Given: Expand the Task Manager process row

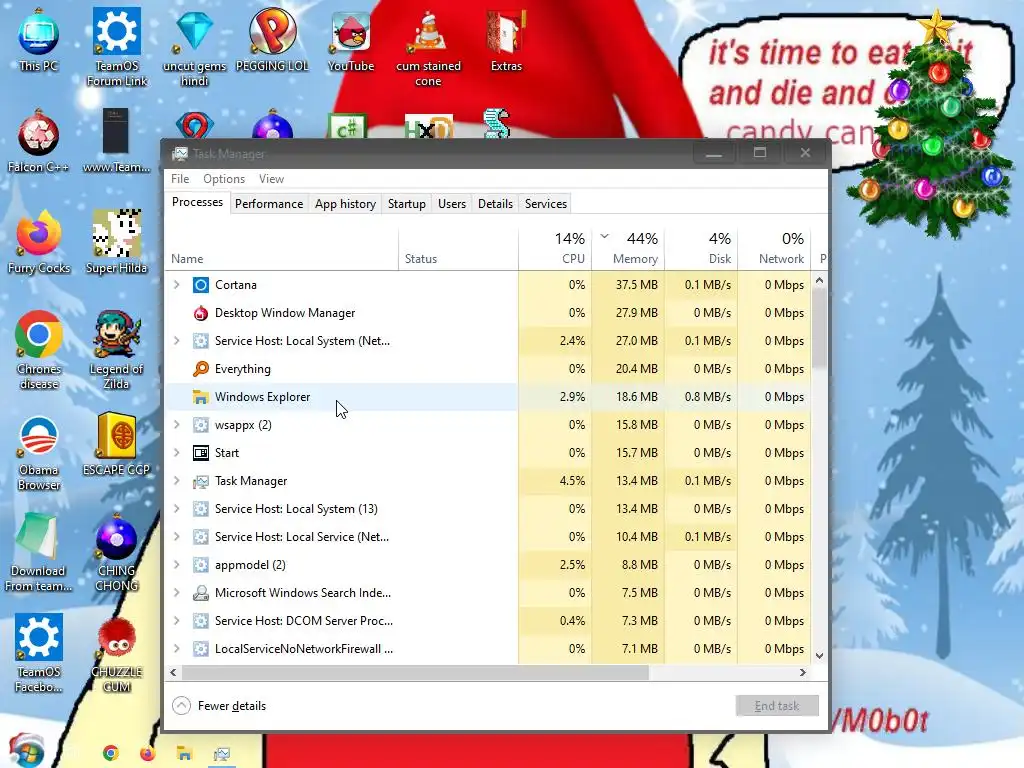Looking at the screenshot, I should (x=176, y=481).
